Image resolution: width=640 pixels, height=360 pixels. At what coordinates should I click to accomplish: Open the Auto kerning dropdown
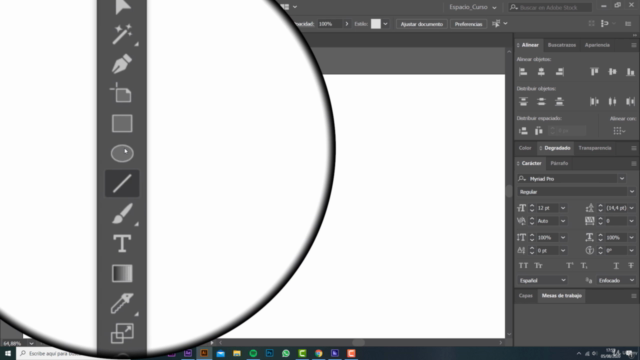tap(563, 221)
